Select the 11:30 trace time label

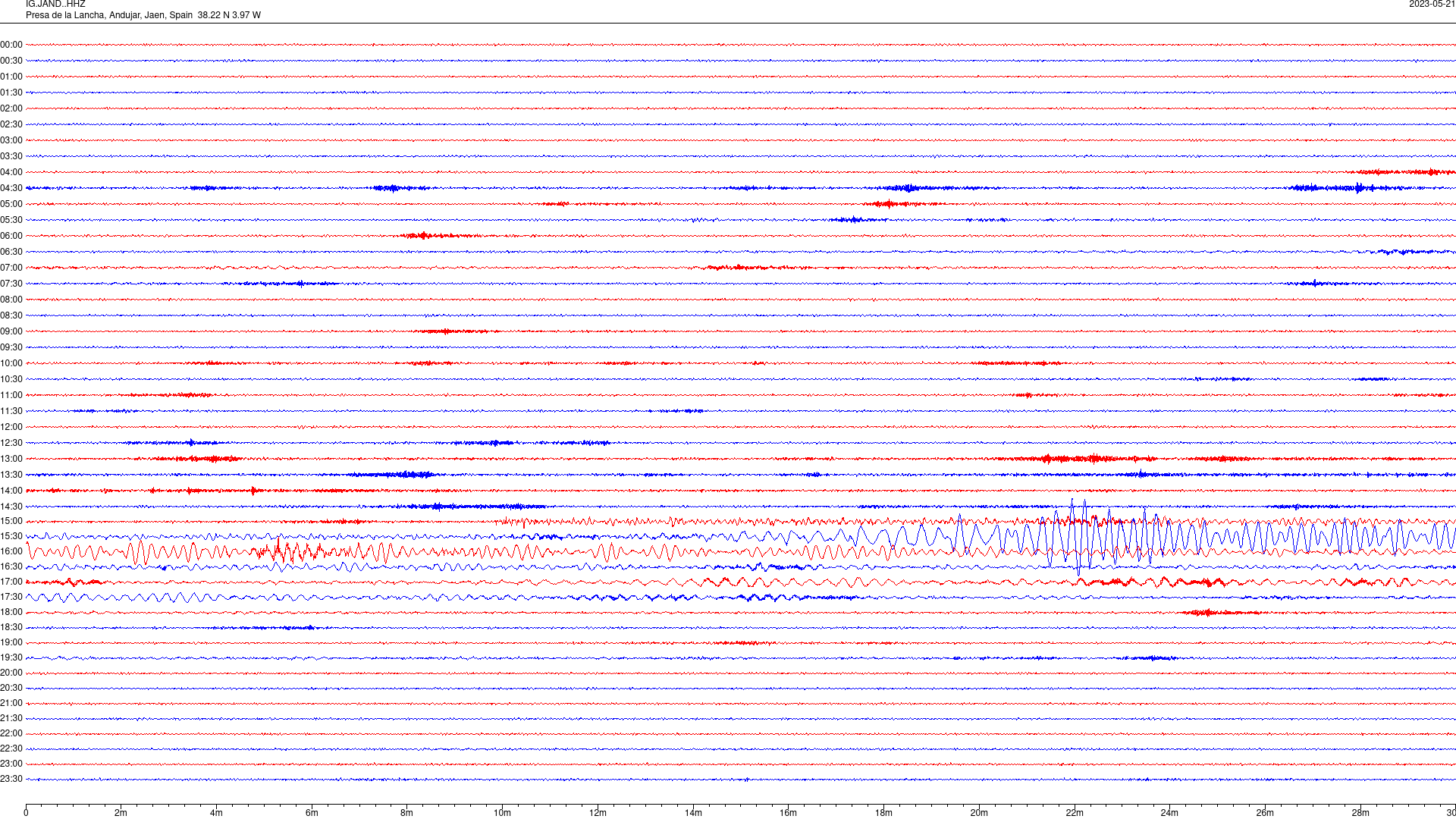coord(11,411)
